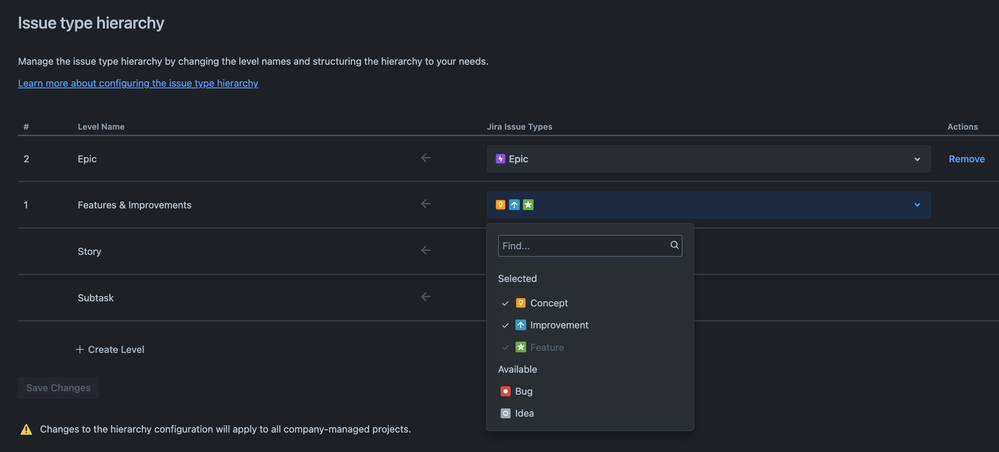The width and height of the screenshot is (999, 452).
Task: Open the Epic issue types dropdown
Action: [916, 159]
